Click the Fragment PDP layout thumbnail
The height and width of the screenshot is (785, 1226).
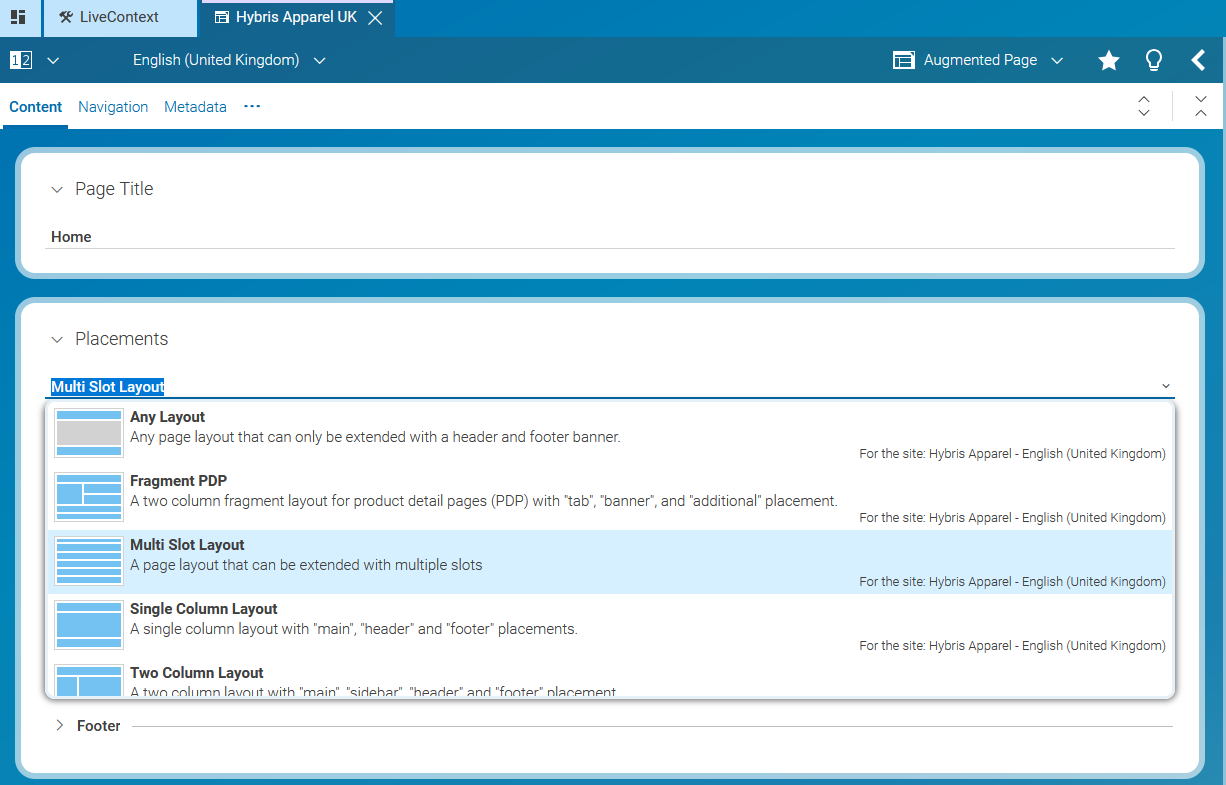pyautogui.click(x=88, y=497)
